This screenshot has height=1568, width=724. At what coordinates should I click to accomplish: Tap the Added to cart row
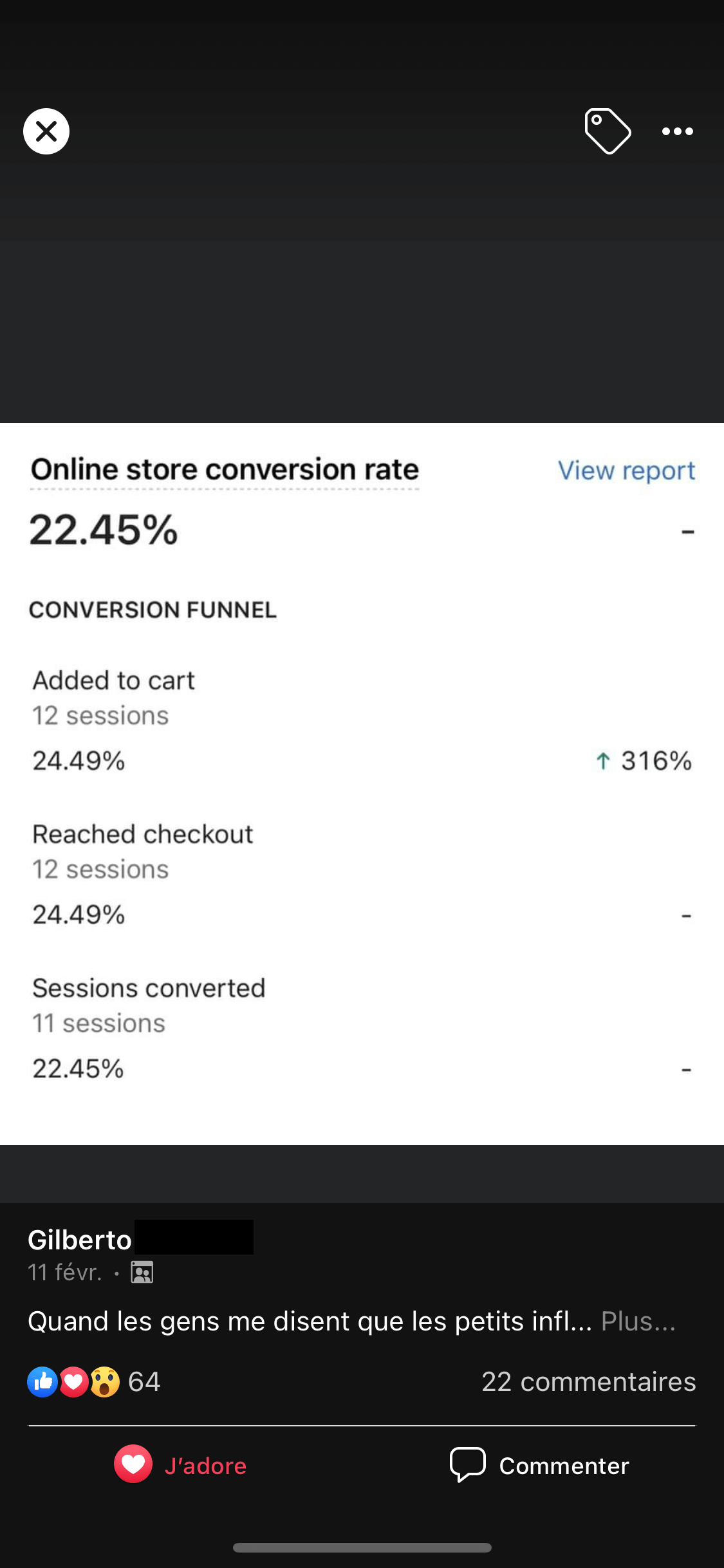(x=362, y=720)
